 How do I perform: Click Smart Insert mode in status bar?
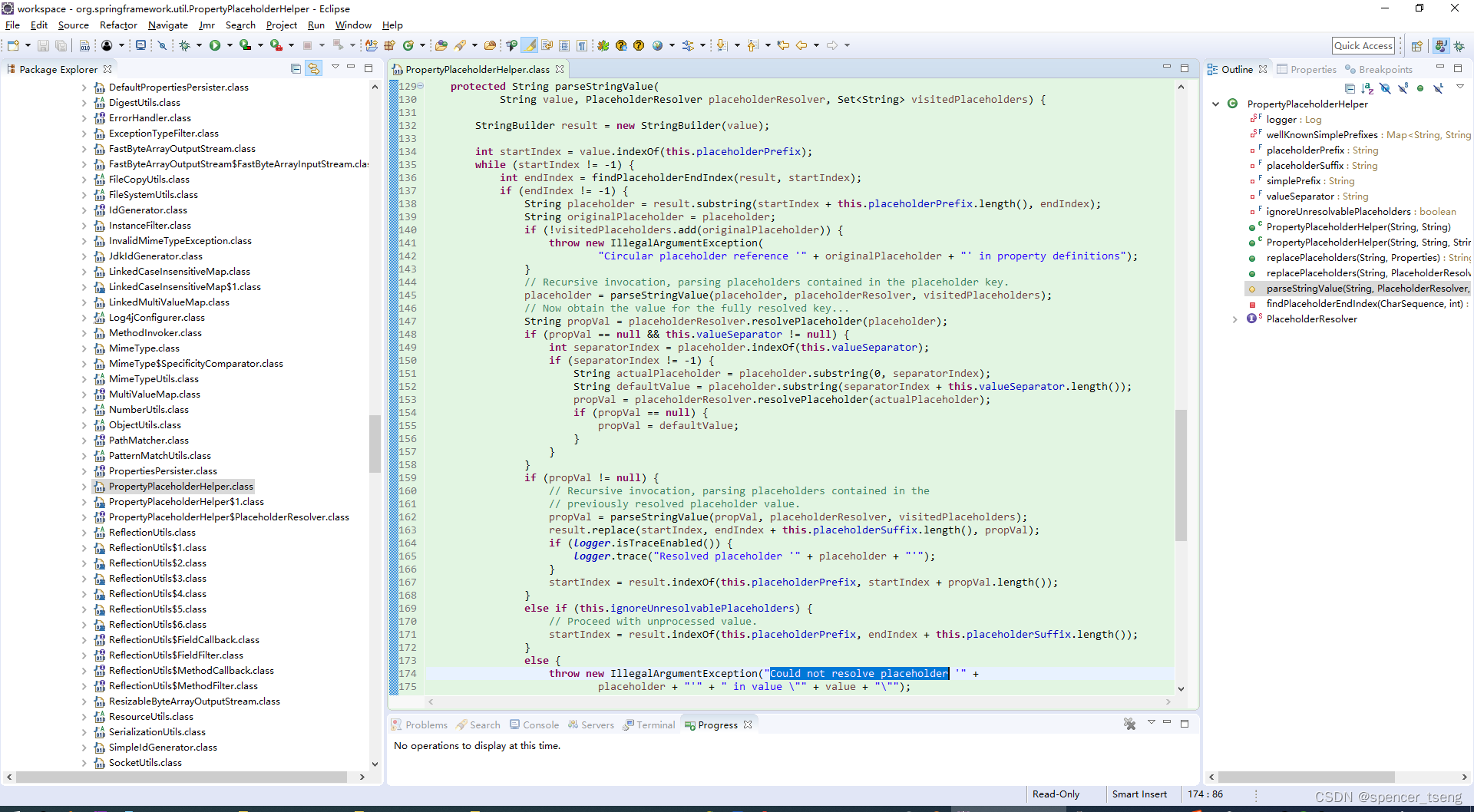[x=1140, y=794]
